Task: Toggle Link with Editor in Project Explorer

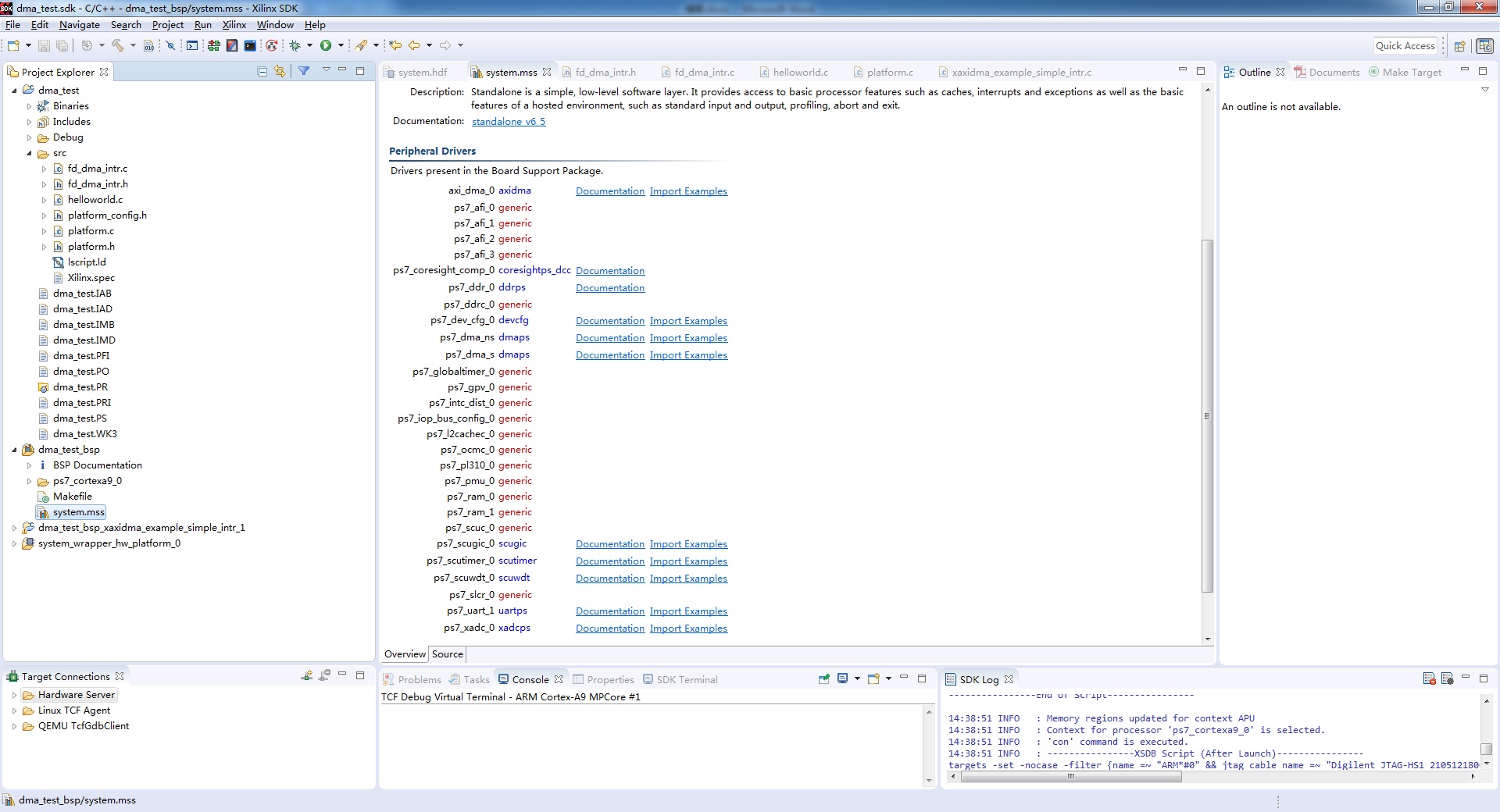Action: [280, 71]
